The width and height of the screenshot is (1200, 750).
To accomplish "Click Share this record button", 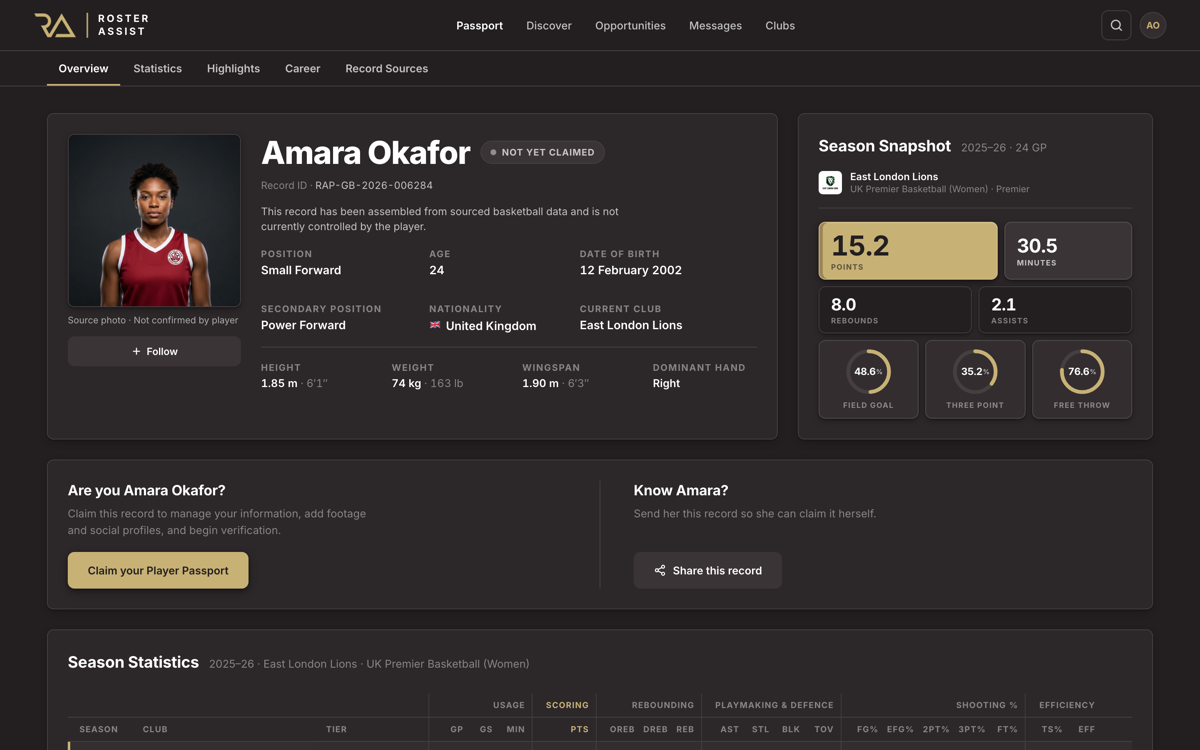I will 707,570.
